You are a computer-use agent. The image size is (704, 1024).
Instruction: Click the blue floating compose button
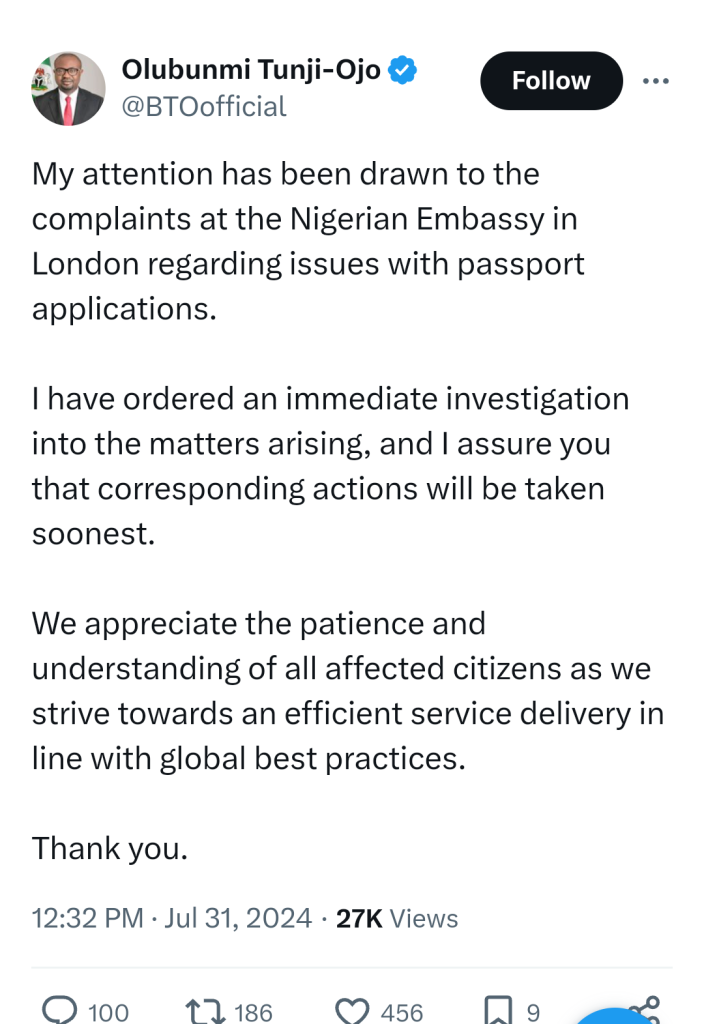[x=612, y=1015]
